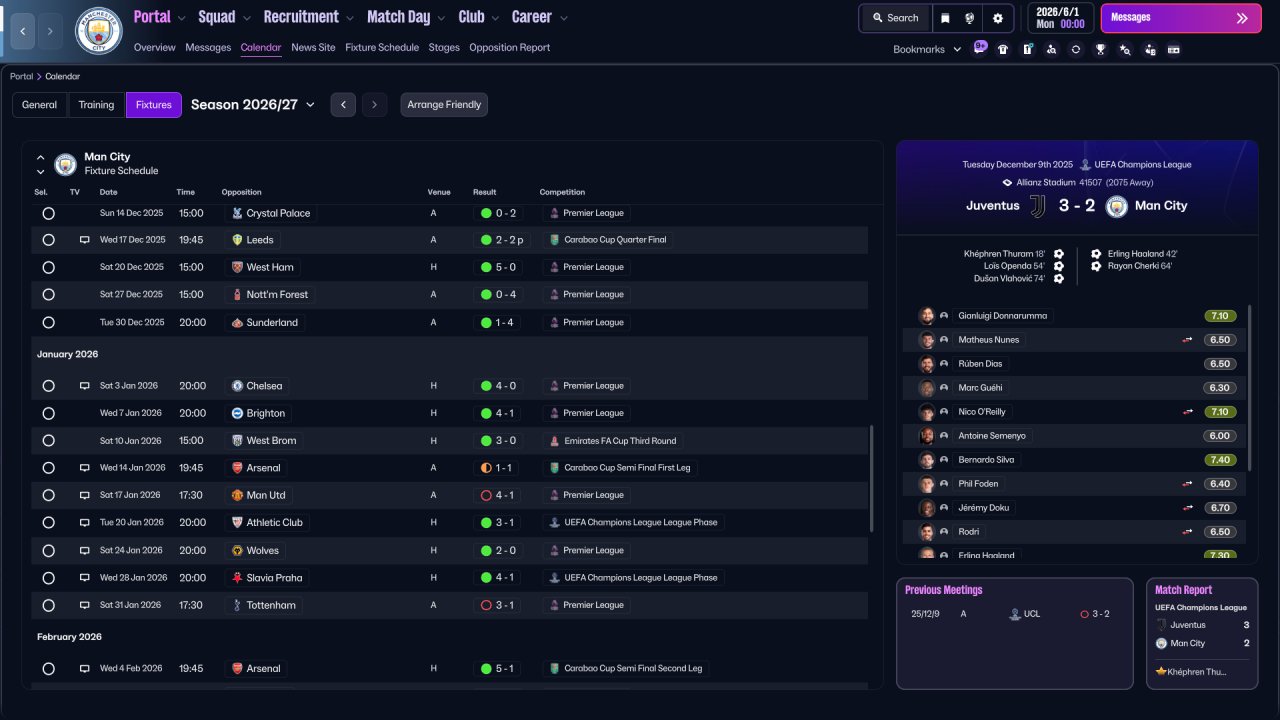Click the Wolves club crest

pos(237,550)
